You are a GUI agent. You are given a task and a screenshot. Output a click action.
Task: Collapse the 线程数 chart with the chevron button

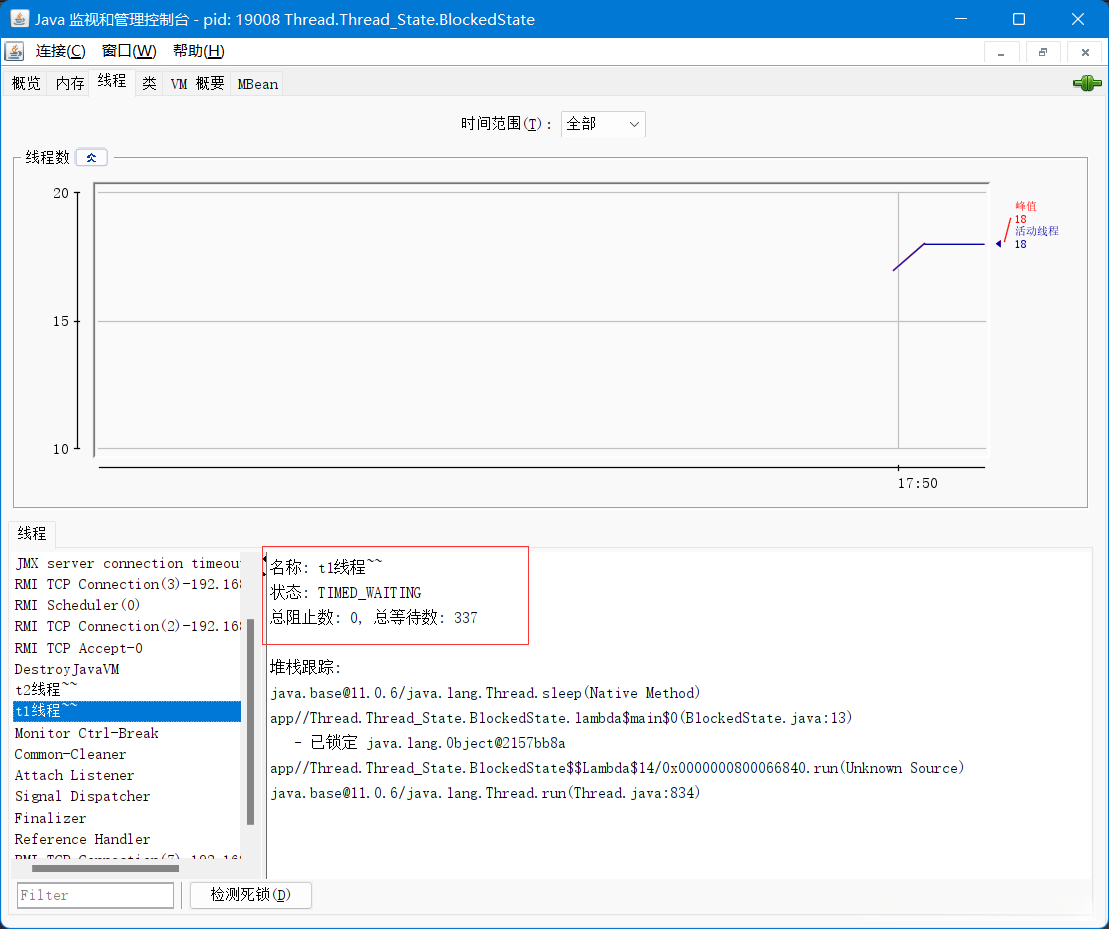coord(91,157)
